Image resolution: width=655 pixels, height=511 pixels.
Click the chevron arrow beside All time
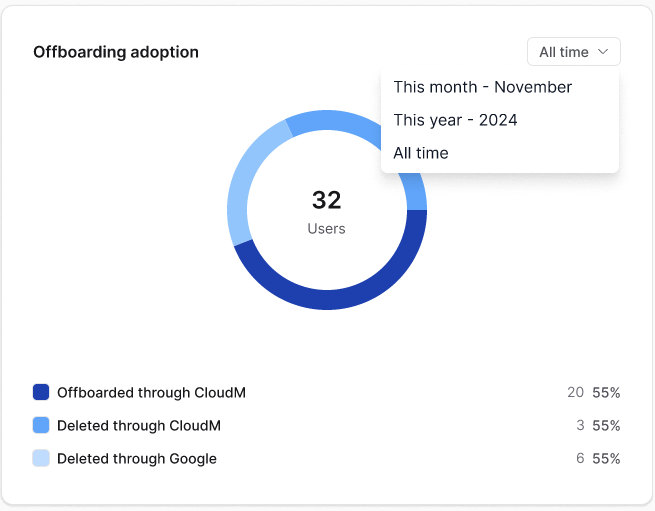pos(603,52)
